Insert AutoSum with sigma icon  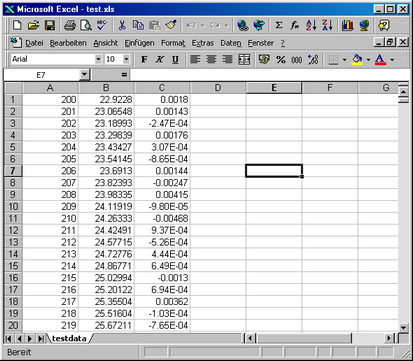[x=279, y=25]
